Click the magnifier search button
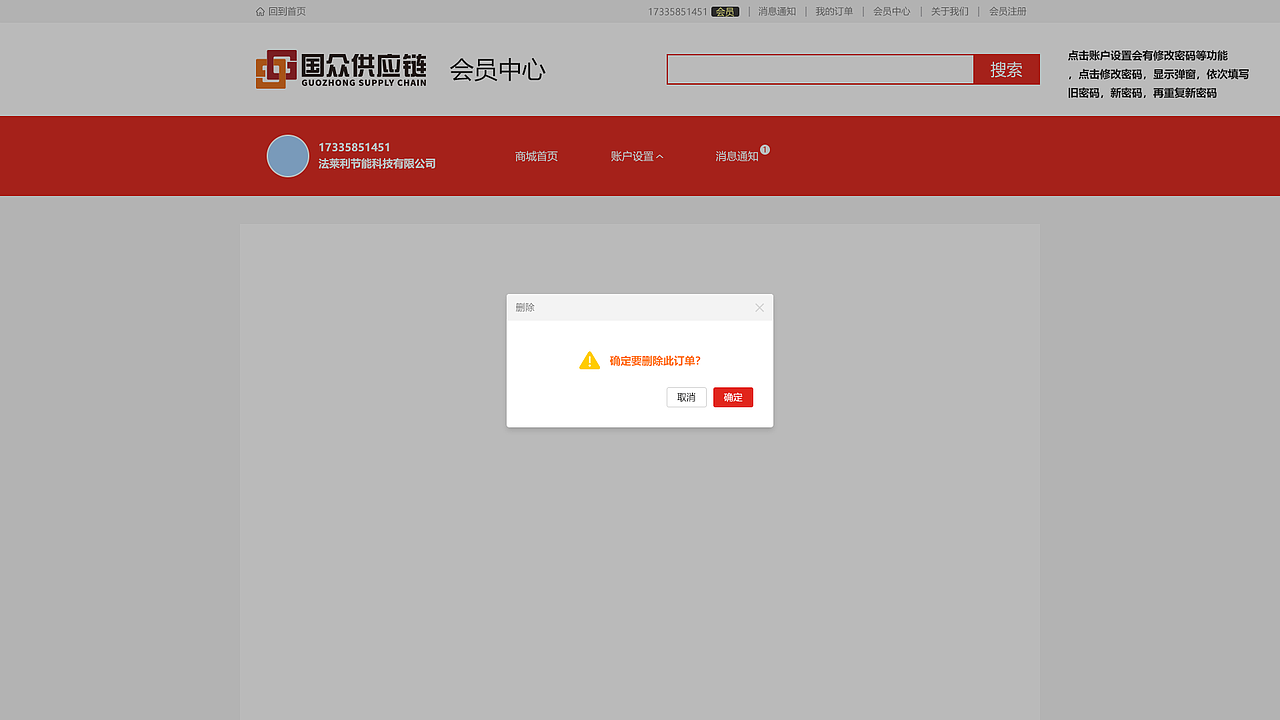This screenshot has width=1280, height=720. (1006, 69)
